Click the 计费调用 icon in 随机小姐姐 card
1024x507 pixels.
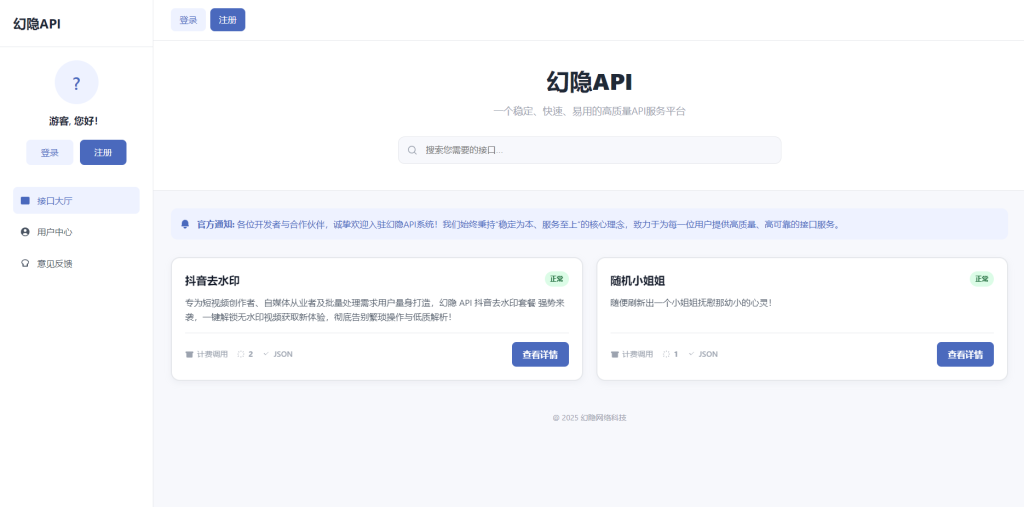615,354
